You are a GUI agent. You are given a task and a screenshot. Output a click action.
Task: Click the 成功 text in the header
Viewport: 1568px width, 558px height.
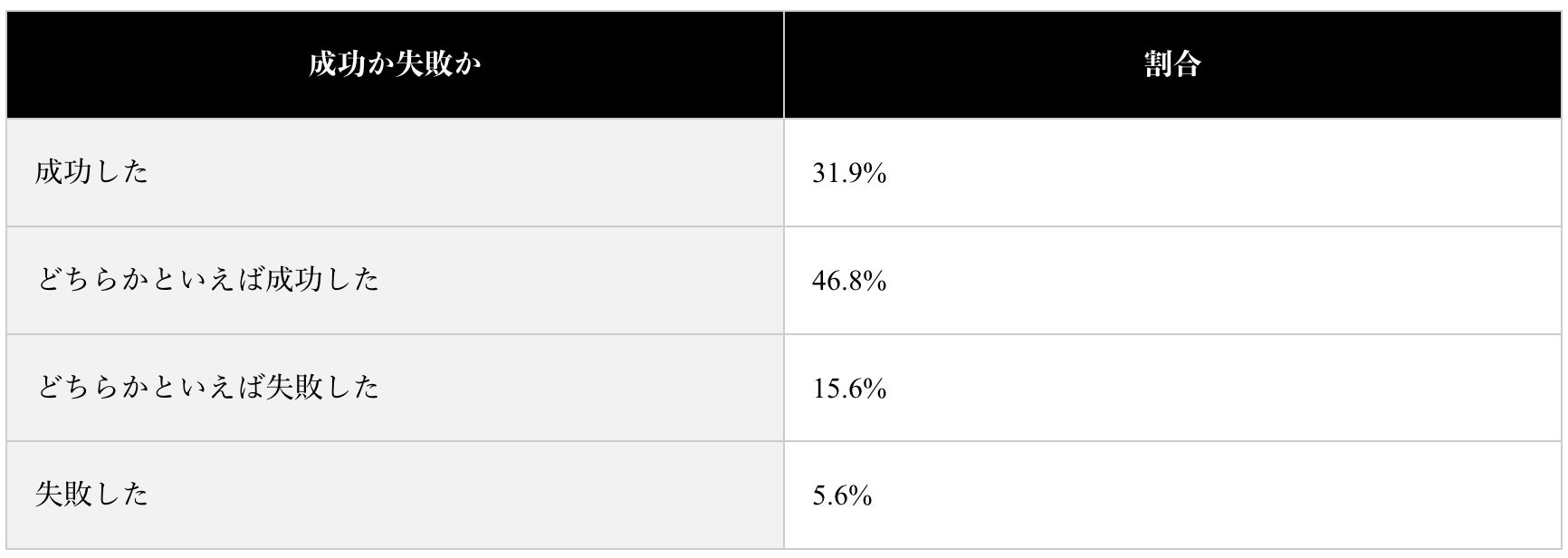tap(336, 64)
